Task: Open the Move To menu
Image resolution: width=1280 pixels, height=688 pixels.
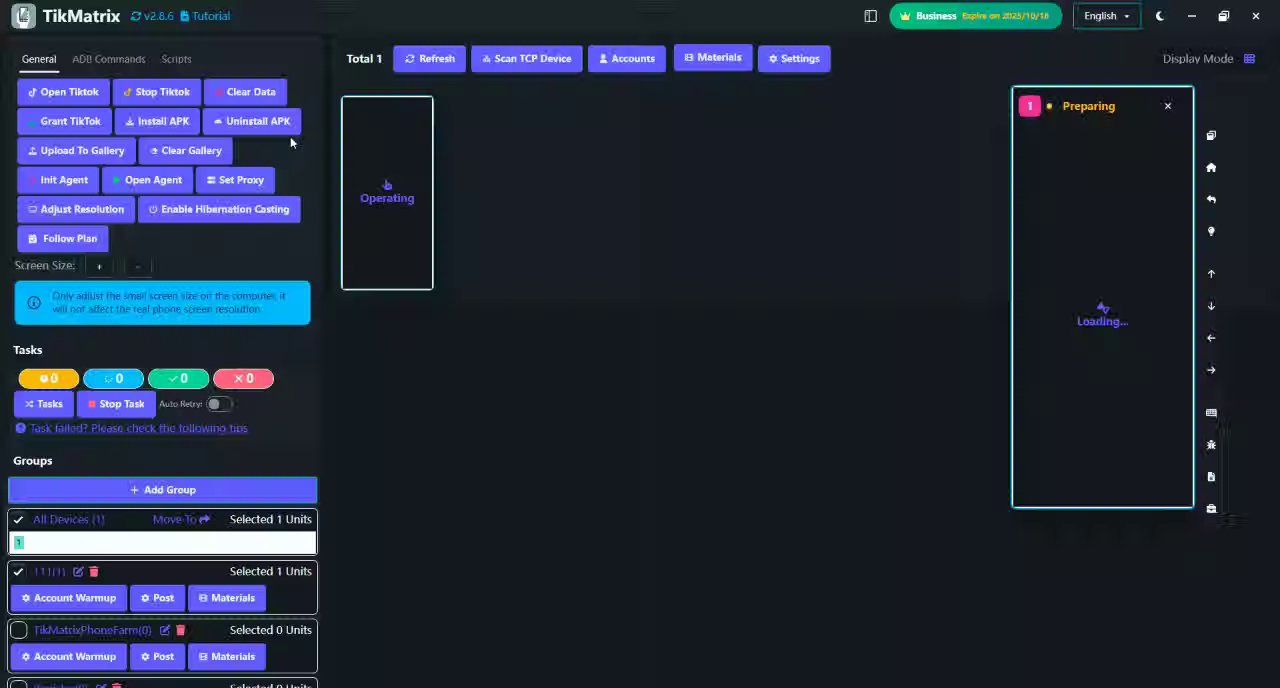Action: 181,519
